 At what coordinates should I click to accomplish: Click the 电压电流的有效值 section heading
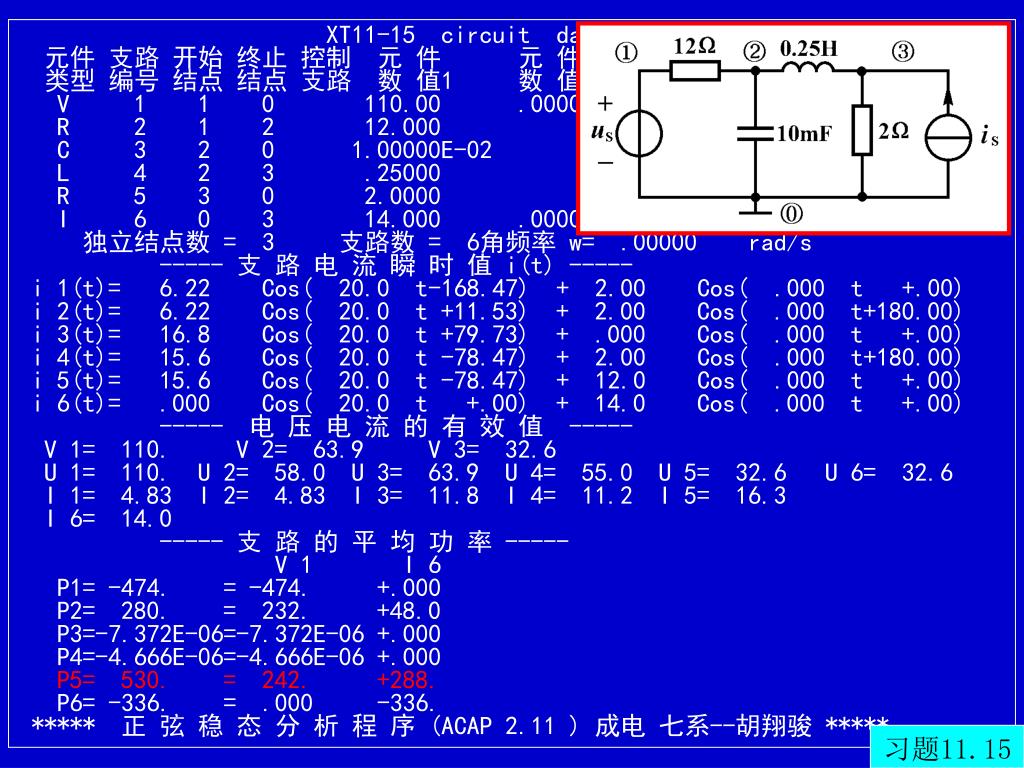click(396, 427)
